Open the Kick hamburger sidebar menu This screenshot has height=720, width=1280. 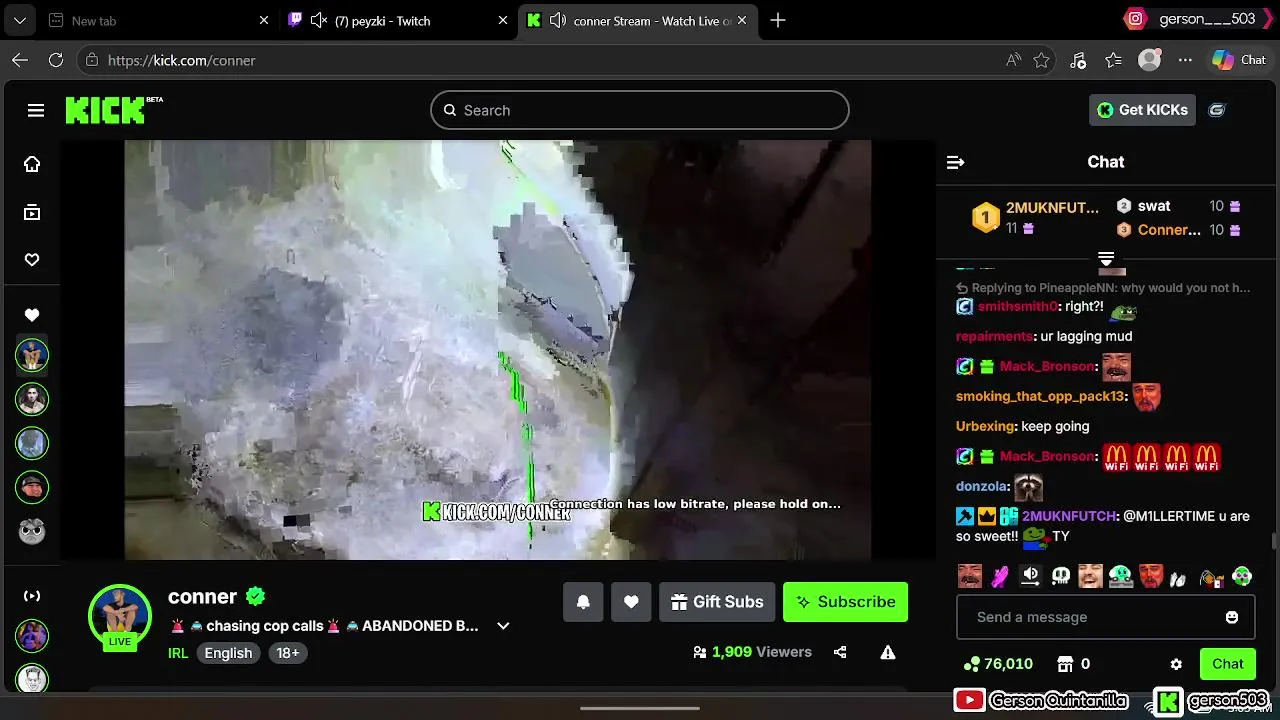[x=36, y=110]
